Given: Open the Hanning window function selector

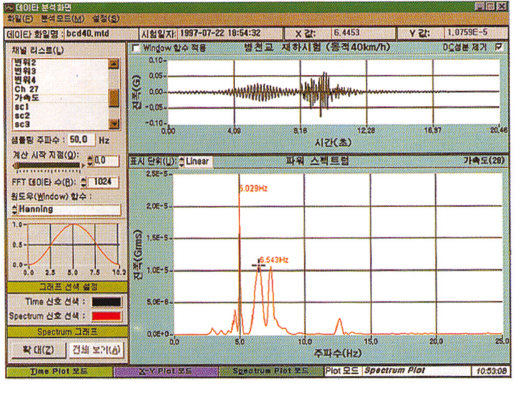Looking at the screenshot, I should point(66,210).
